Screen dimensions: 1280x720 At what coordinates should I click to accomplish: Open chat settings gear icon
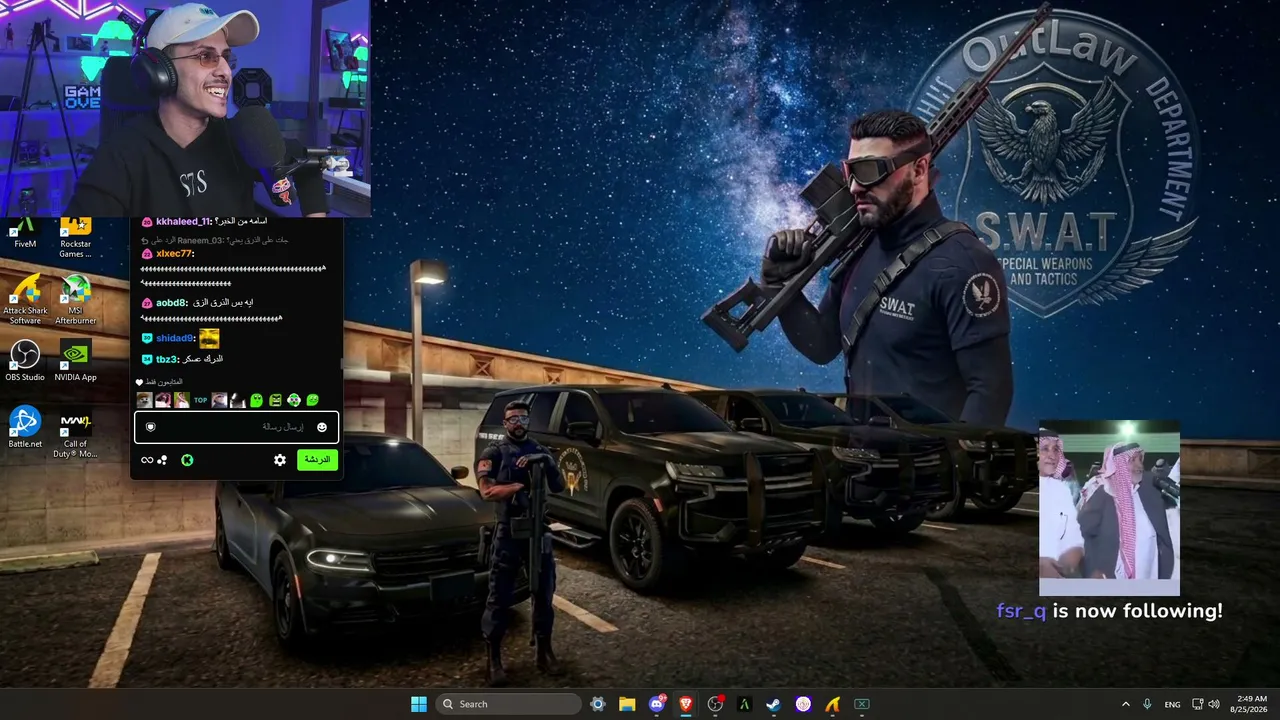(280, 460)
